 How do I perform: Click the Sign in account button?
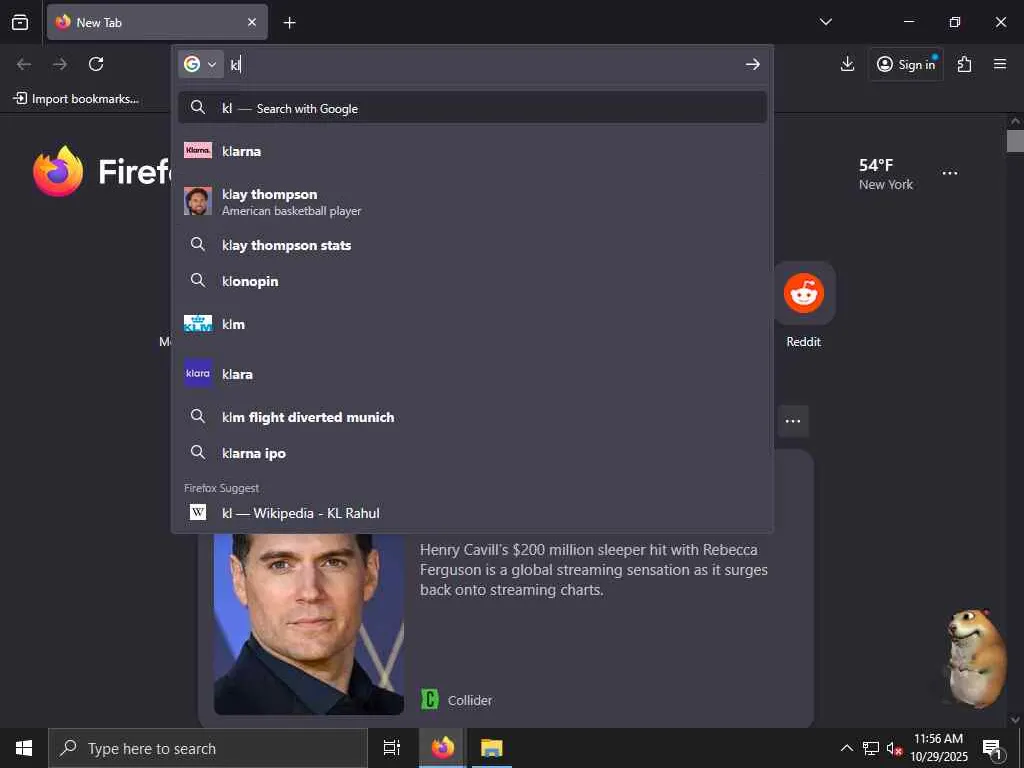906,64
